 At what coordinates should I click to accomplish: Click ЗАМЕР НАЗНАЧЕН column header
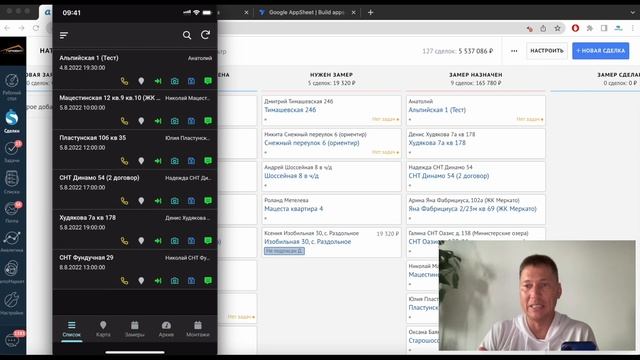(x=476, y=75)
